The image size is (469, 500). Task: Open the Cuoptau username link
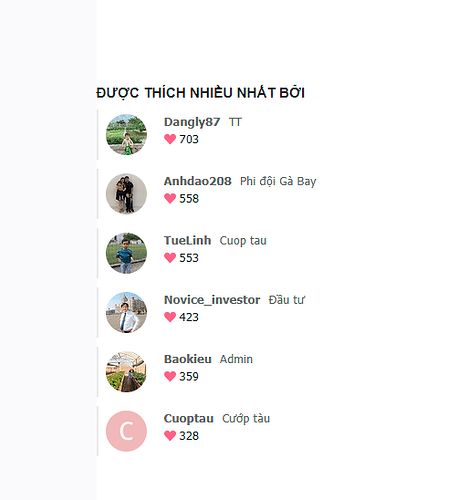[x=189, y=419]
